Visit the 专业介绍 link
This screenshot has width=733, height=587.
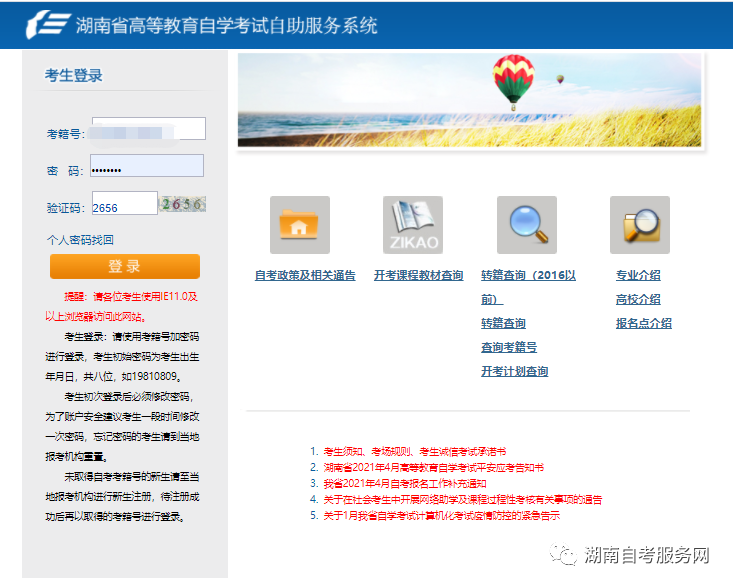[x=638, y=276]
